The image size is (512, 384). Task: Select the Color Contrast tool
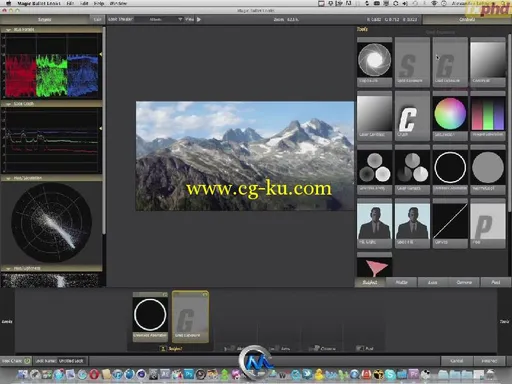[x=374, y=116]
